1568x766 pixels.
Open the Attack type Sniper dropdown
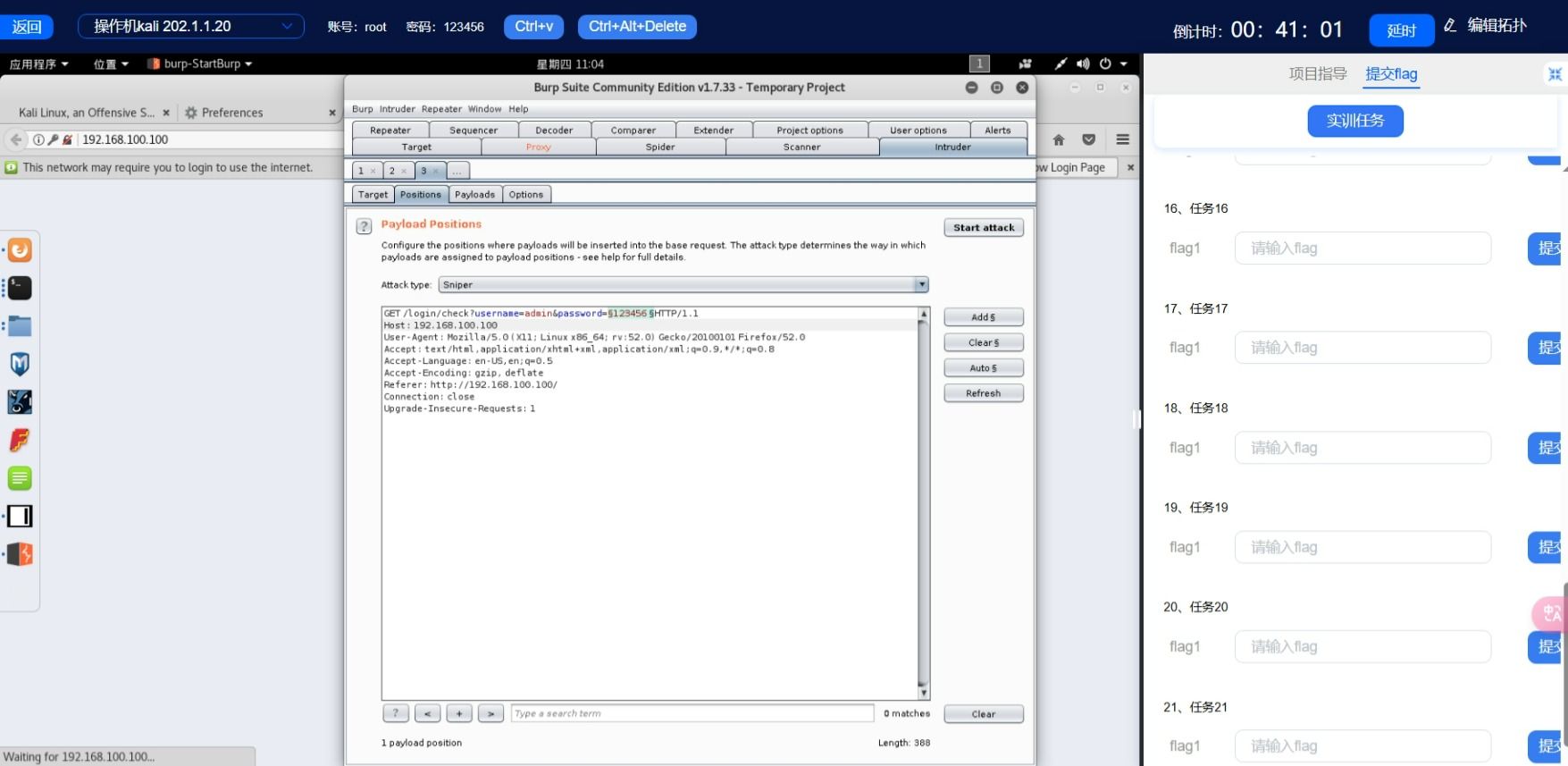[683, 284]
